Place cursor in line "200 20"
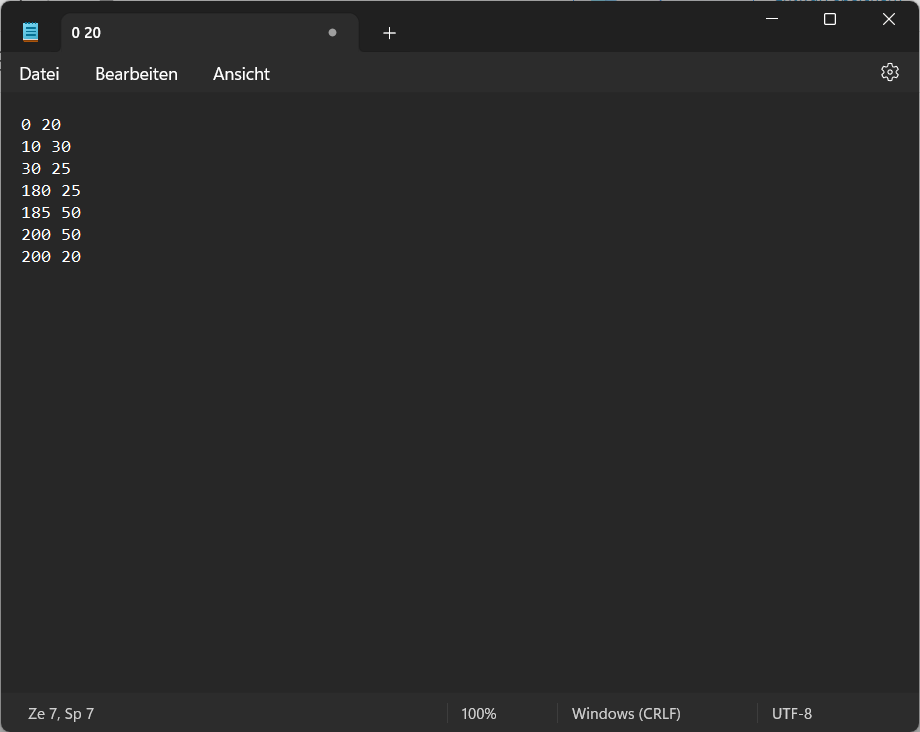920x732 pixels. click(51, 257)
